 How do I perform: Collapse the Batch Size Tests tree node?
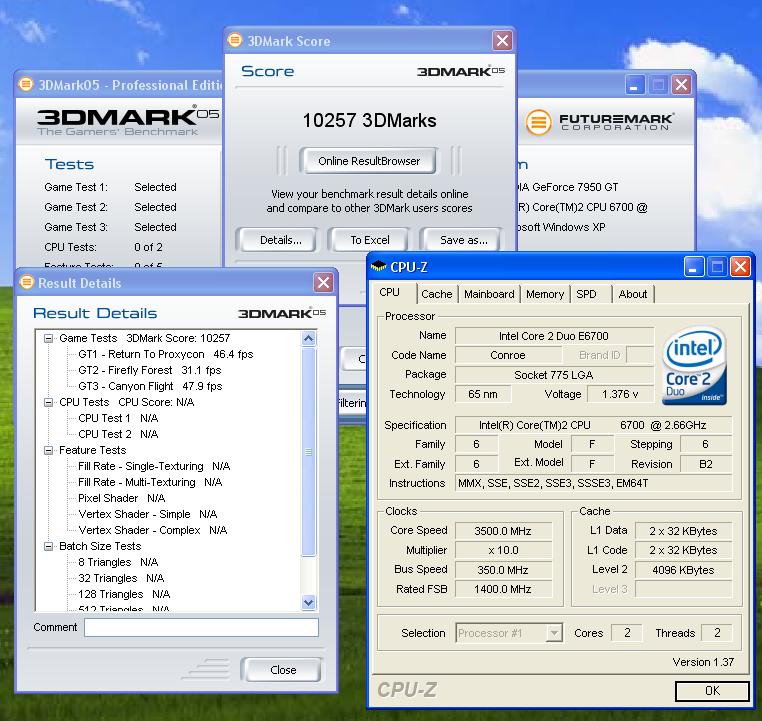[48, 547]
